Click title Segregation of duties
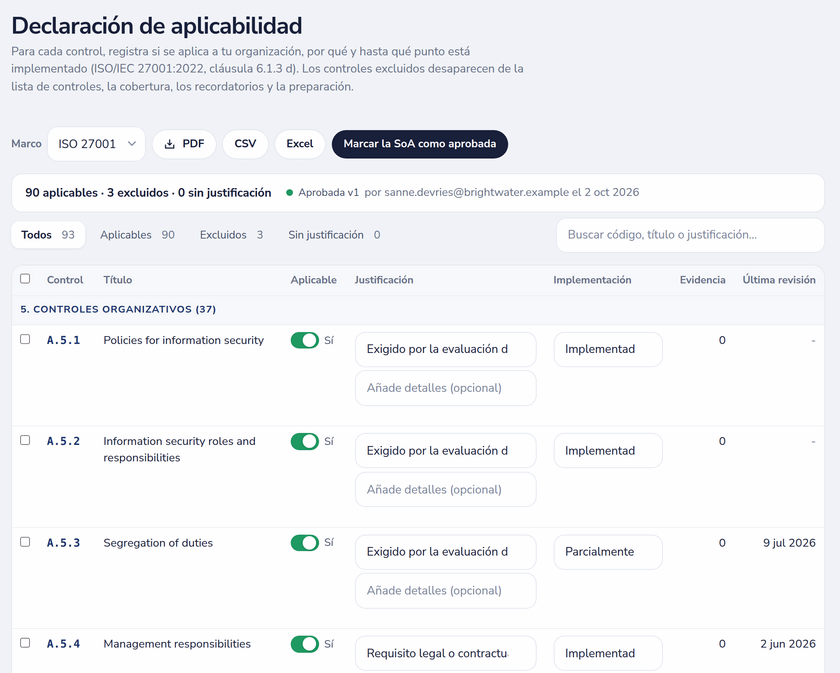Screen dimensions: 840x673 [x=158, y=543]
